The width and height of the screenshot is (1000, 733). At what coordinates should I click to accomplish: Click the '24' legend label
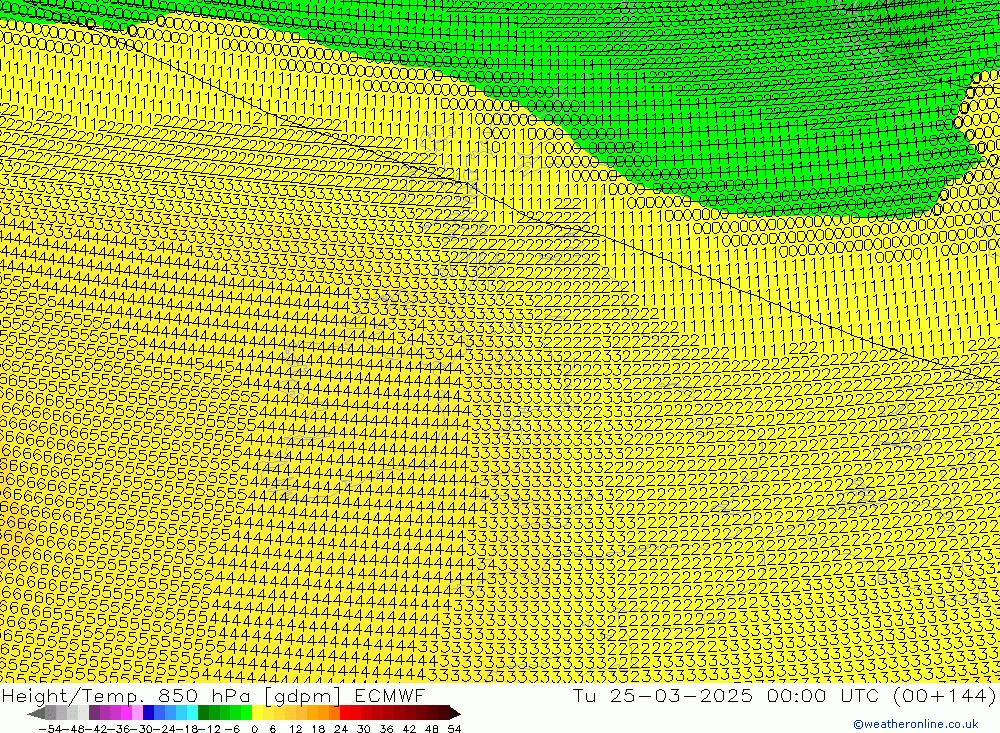coord(341,729)
